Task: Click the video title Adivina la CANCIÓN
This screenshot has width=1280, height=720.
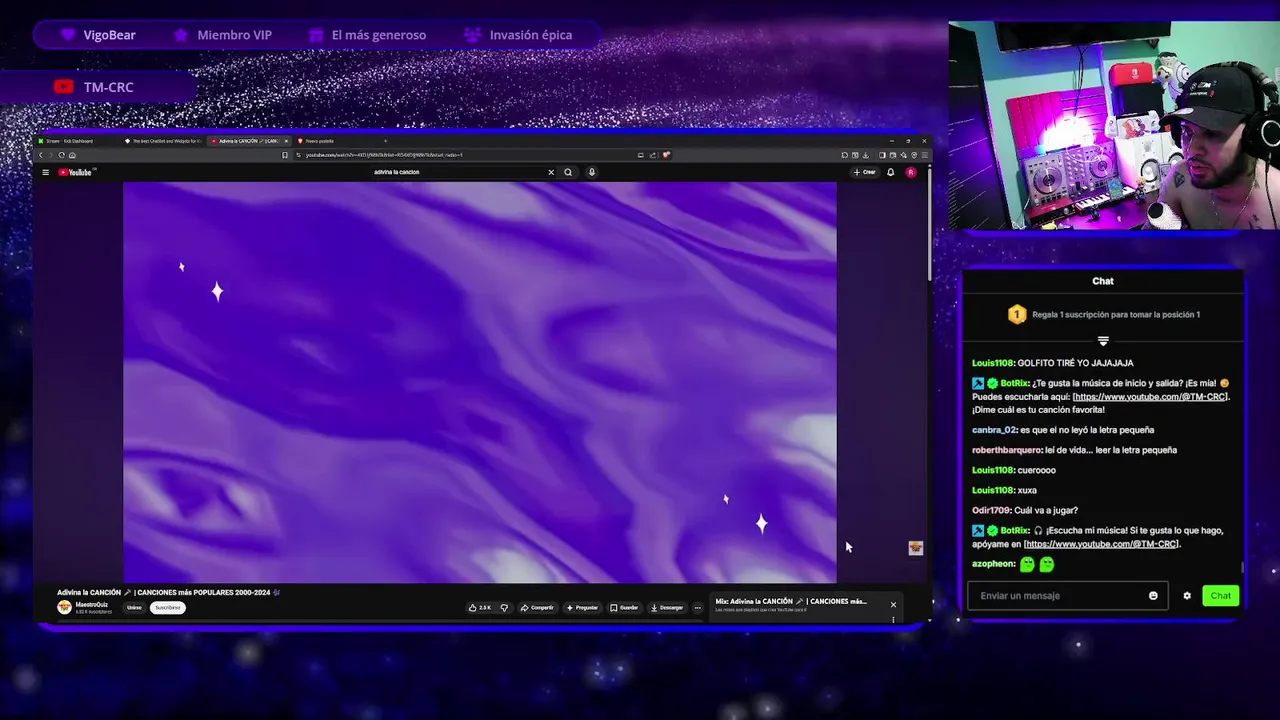Action: coord(168,593)
